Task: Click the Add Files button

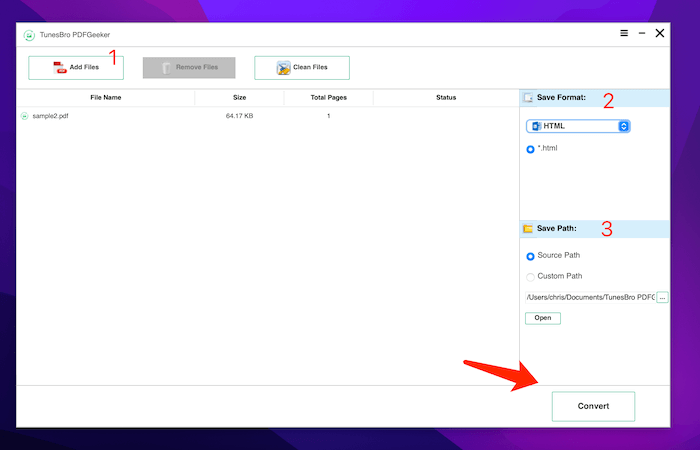Action: click(x=76, y=68)
